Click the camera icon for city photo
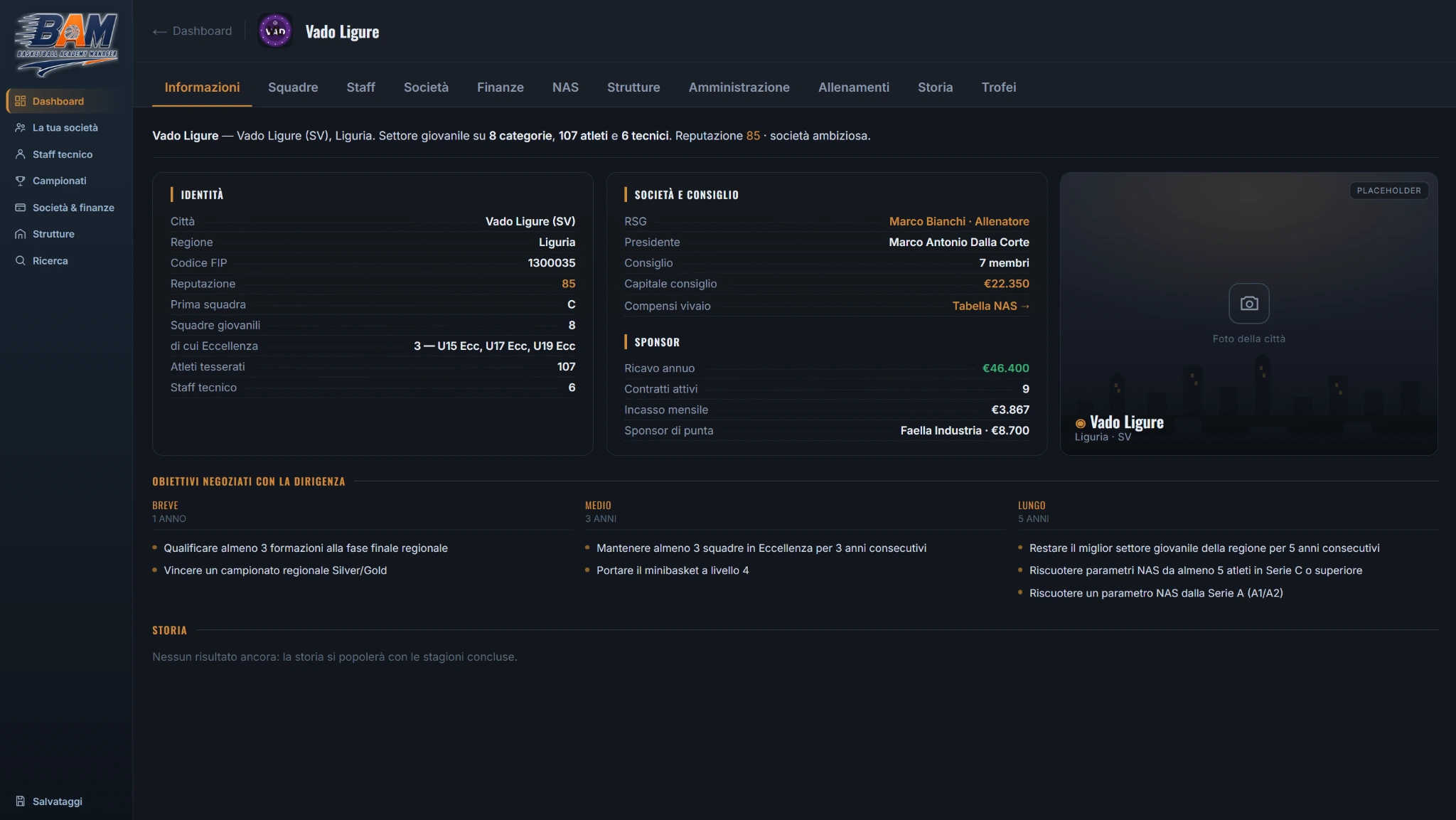Screen dimensions: 1456x820 tap(1249, 304)
